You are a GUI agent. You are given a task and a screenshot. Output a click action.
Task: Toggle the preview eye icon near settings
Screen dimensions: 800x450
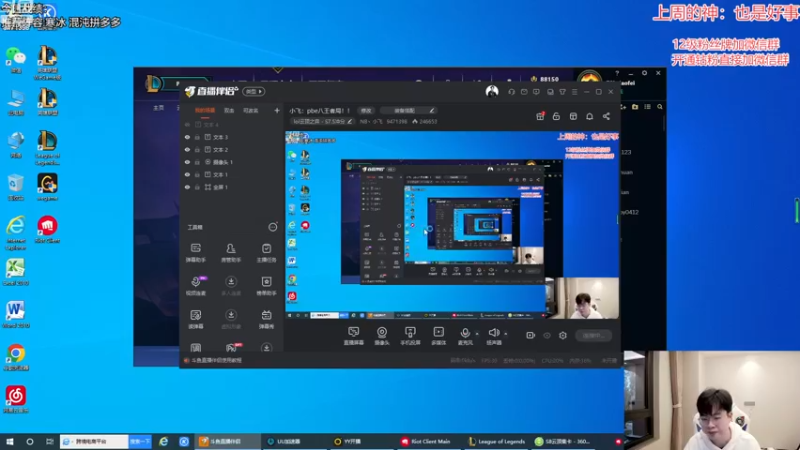547,336
